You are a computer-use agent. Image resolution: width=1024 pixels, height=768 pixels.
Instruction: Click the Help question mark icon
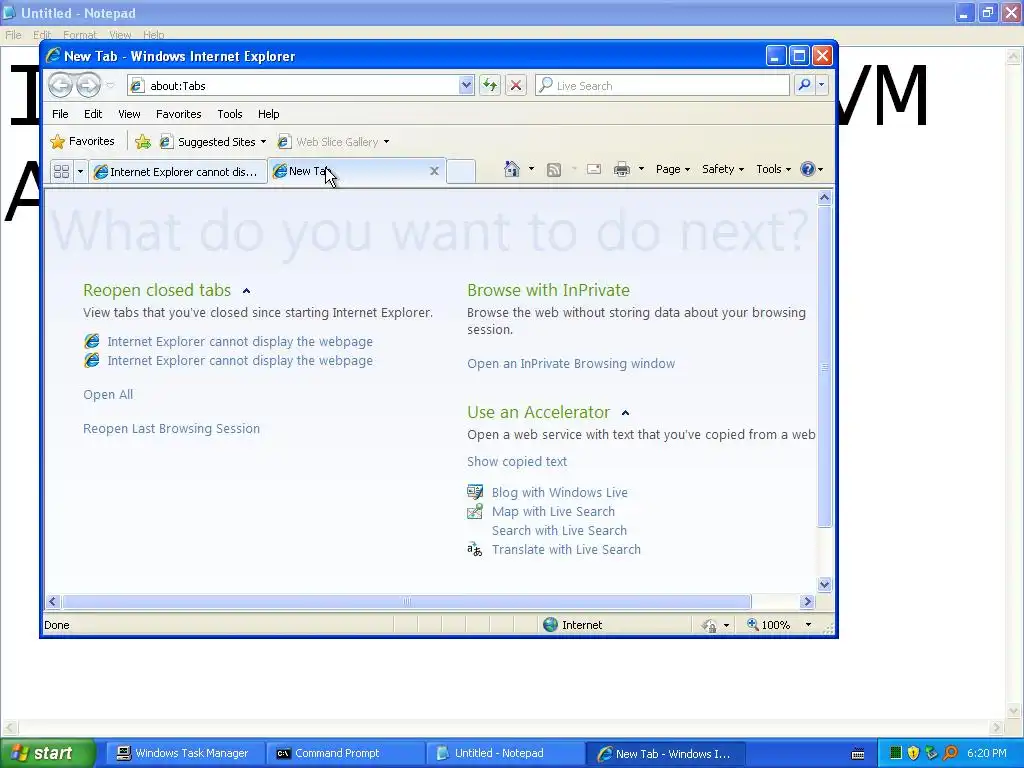(808, 169)
